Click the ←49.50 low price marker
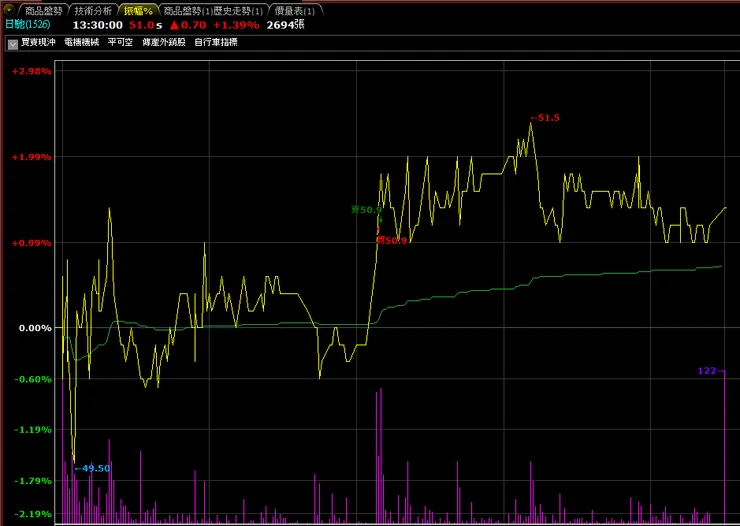Screen dimensions: 740x526 [92, 468]
